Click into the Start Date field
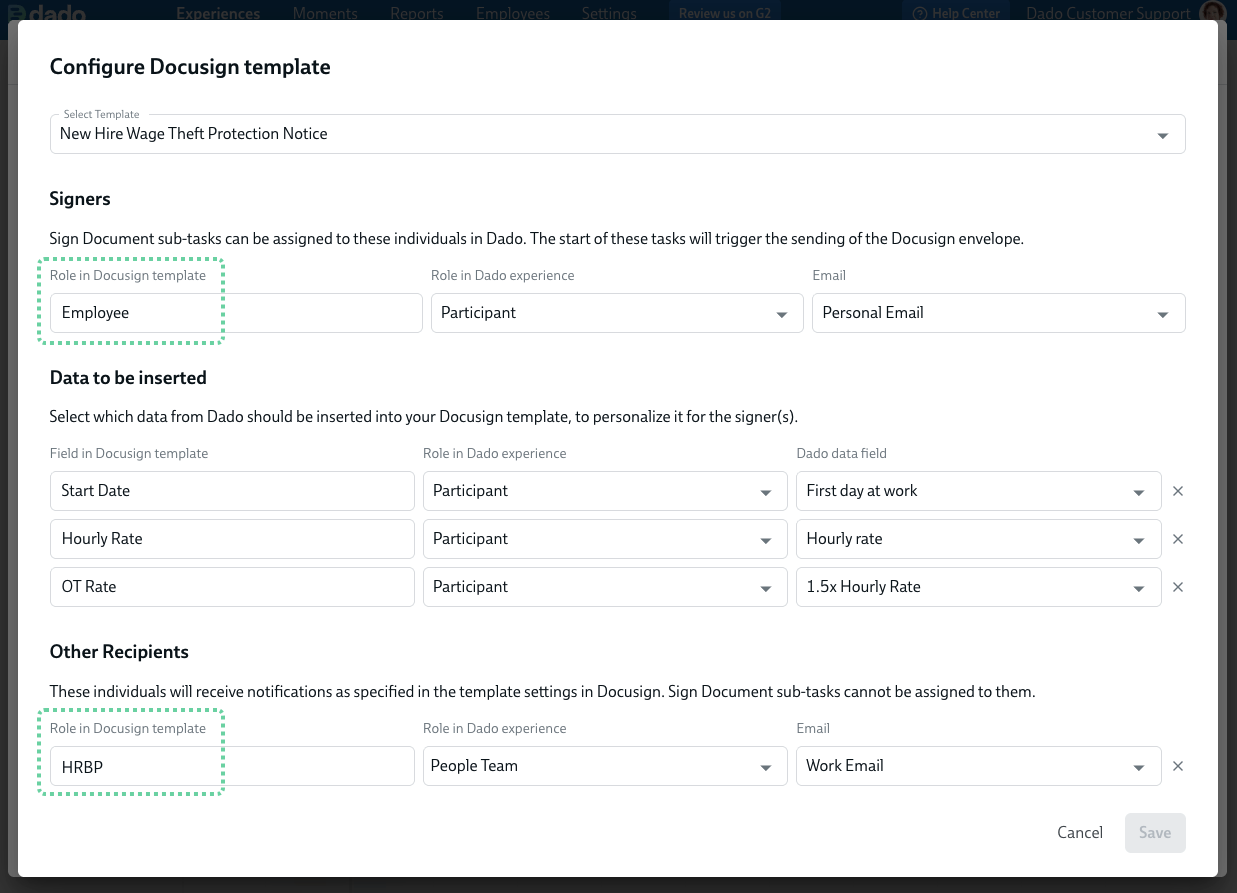This screenshot has height=893, width=1237. (232, 491)
